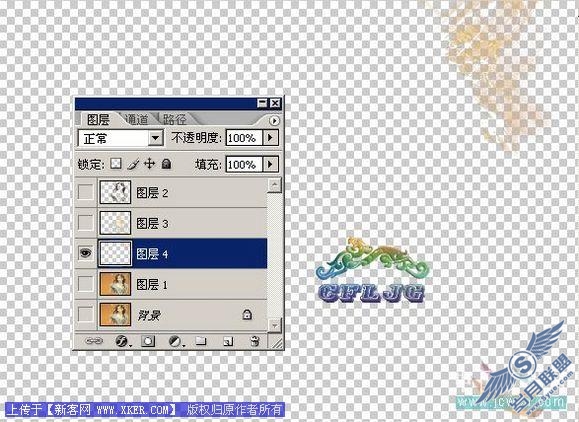Click the link layers icon
579x422 pixels.
click(x=94, y=341)
